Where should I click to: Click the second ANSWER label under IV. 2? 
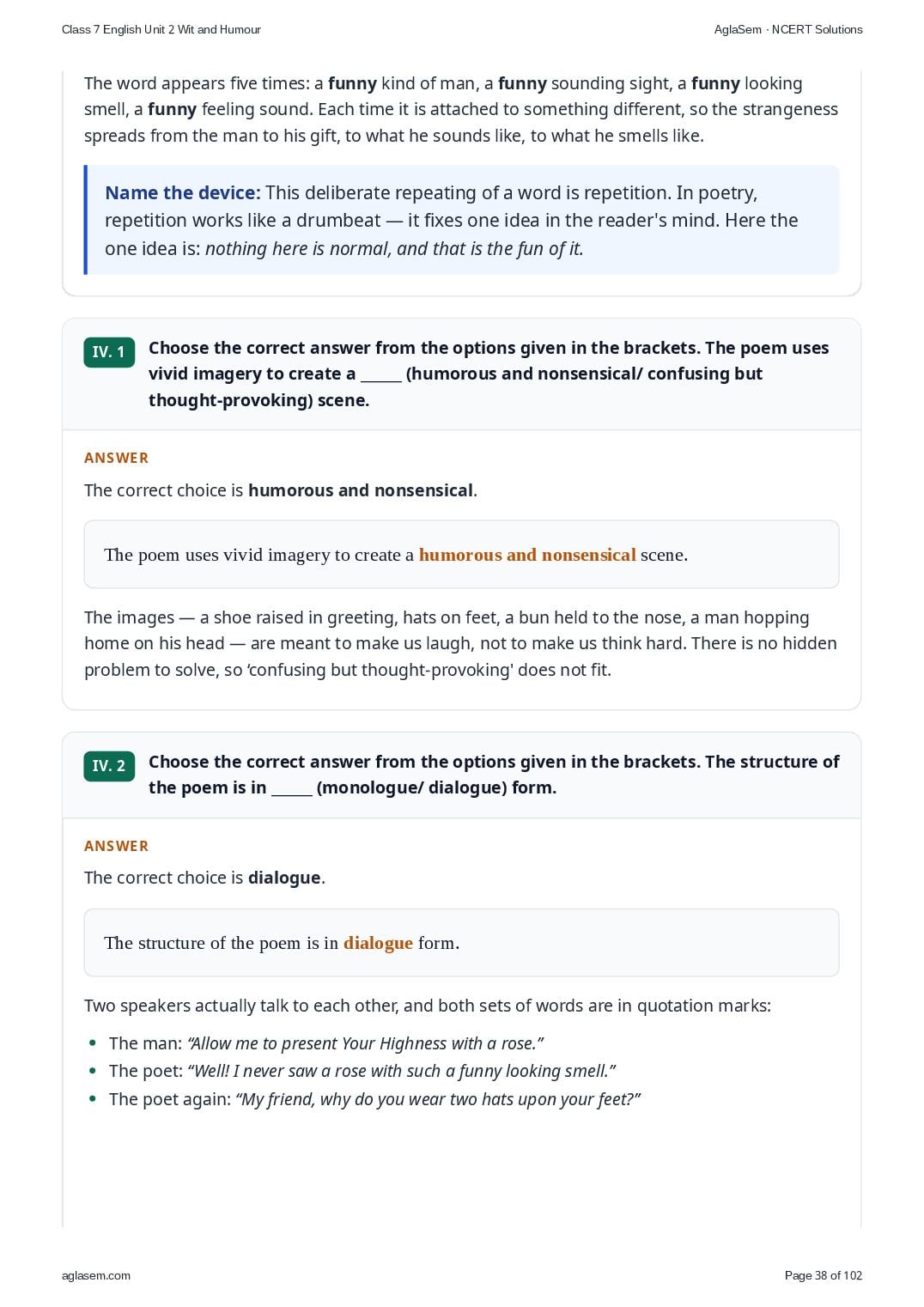pyautogui.click(x=116, y=846)
